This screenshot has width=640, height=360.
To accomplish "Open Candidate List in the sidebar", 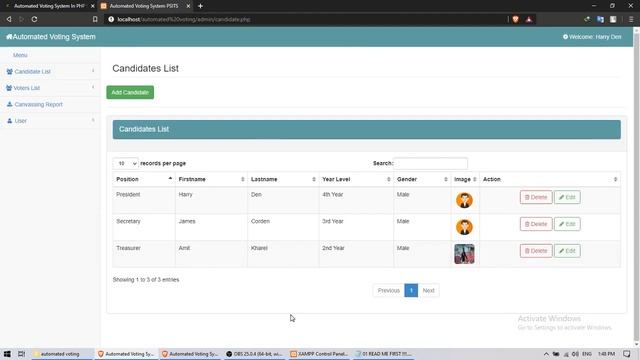I will [x=32, y=71].
